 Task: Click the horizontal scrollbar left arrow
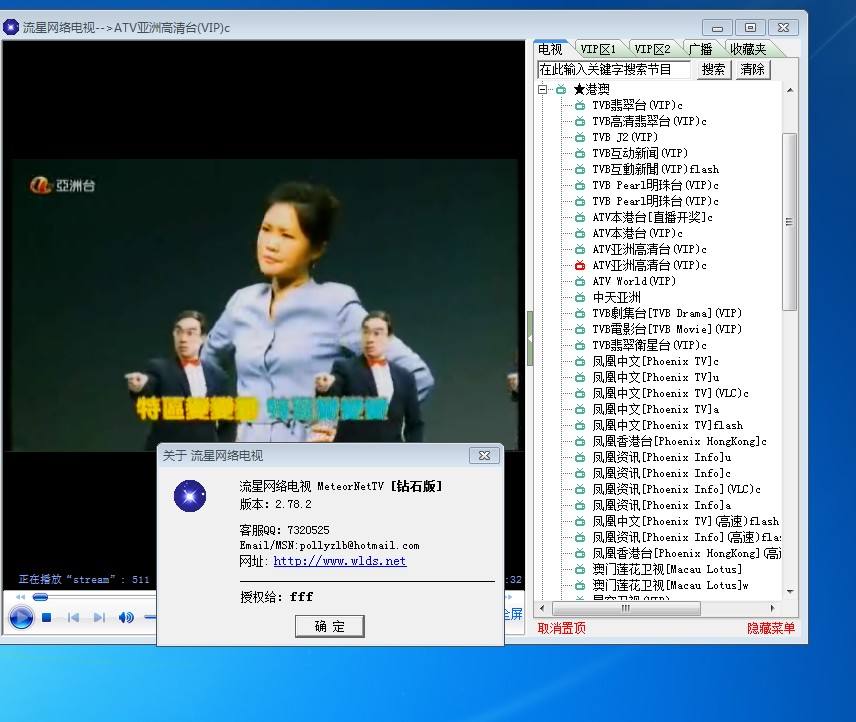[542, 608]
